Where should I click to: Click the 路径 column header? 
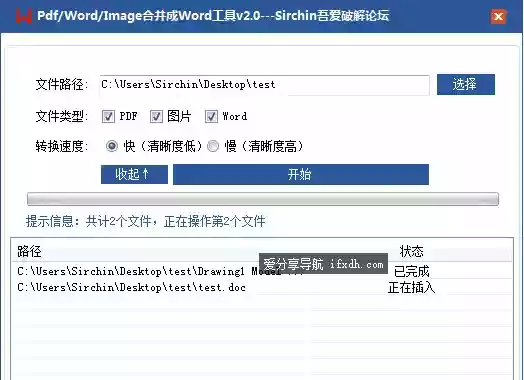tap(29, 251)
